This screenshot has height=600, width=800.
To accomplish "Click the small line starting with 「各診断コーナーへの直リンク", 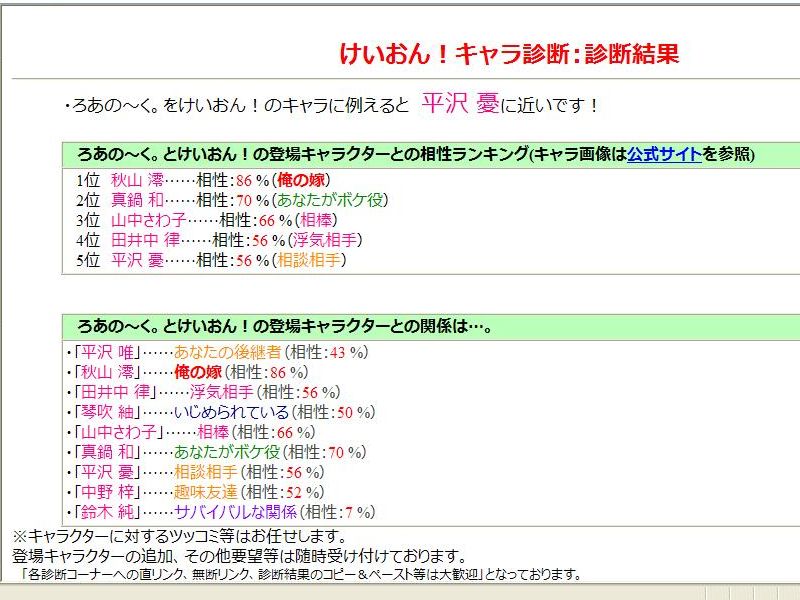I will coord(302,575).
